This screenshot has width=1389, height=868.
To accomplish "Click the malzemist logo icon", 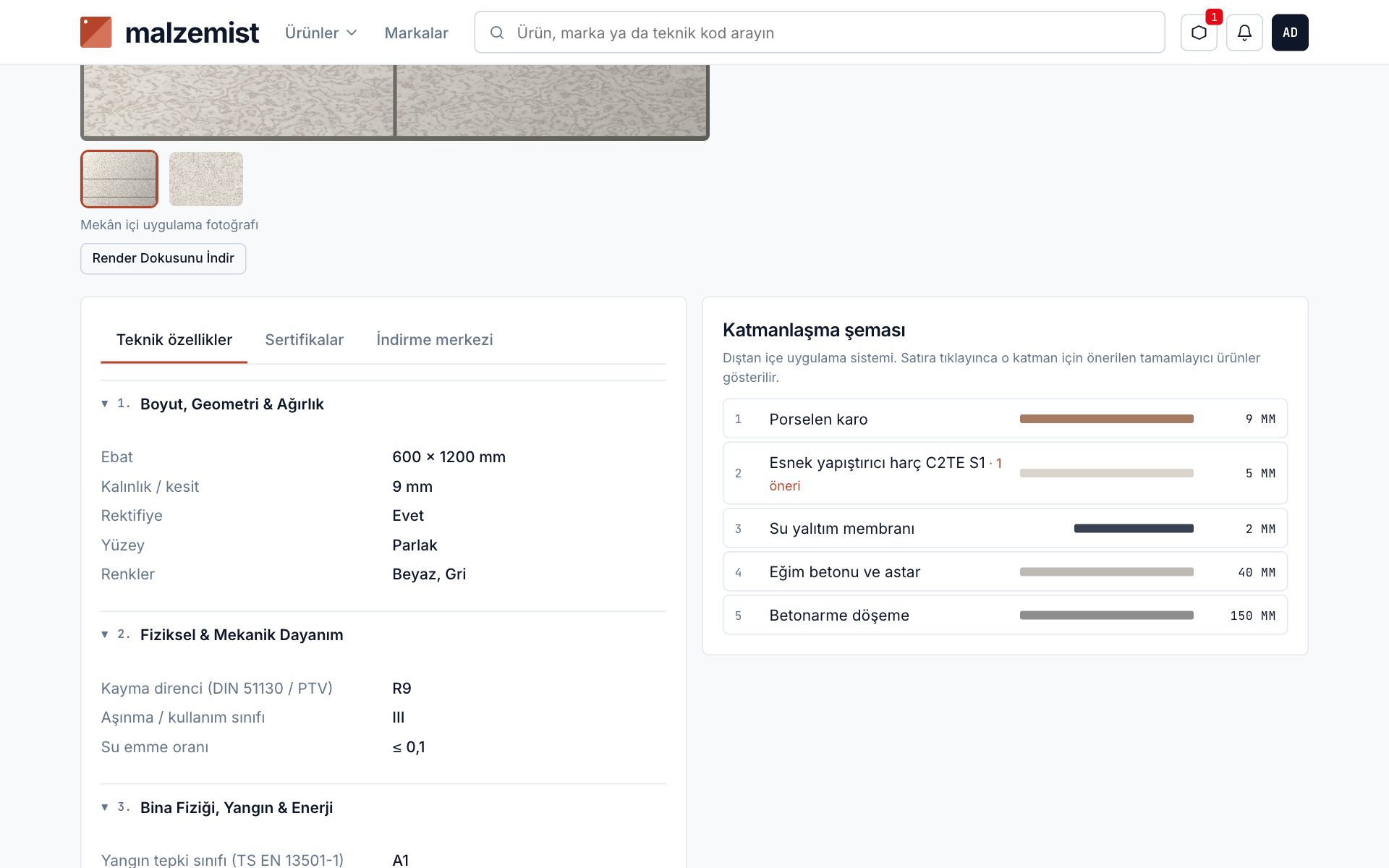I will 95,33.
